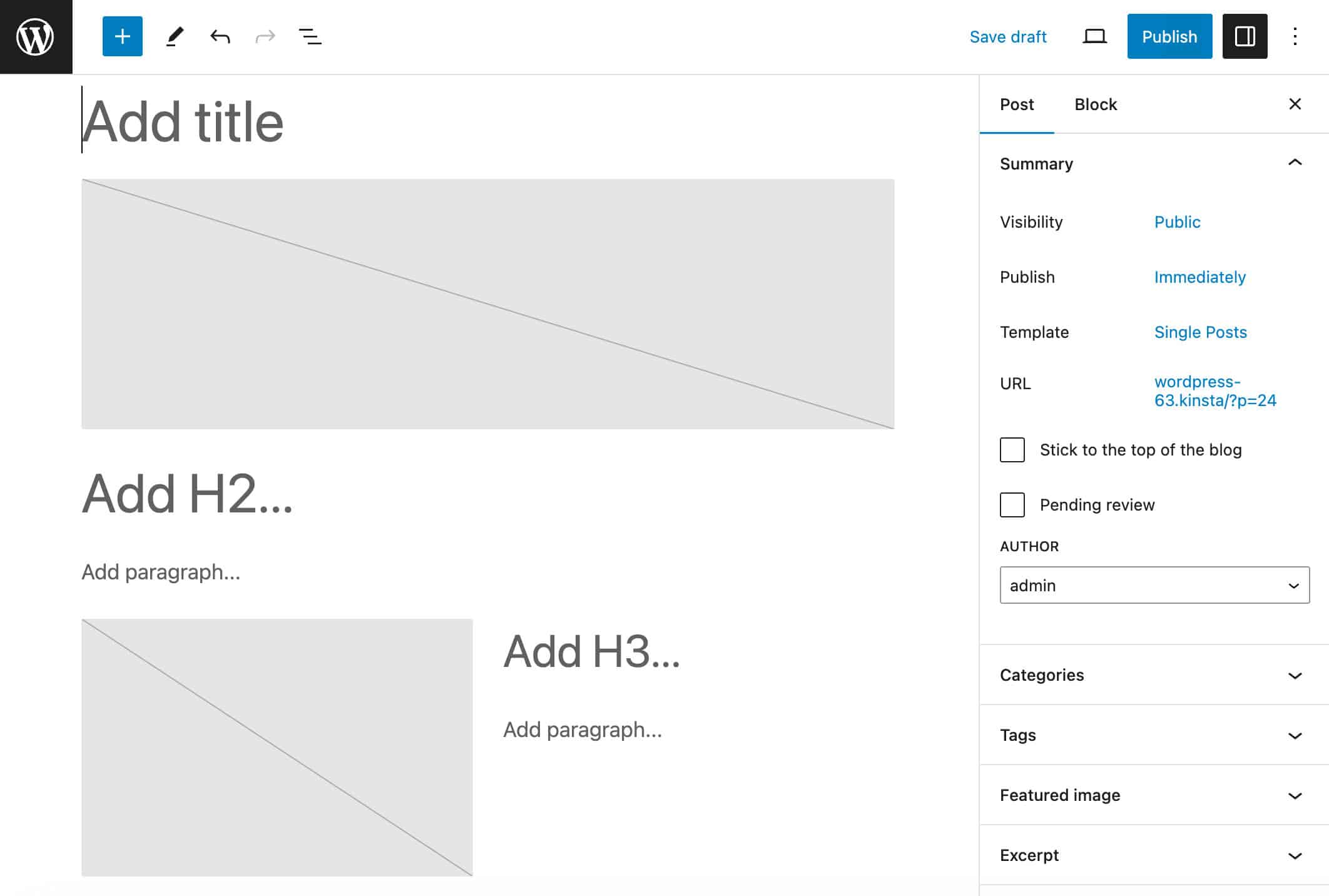Select the Pen/Edit tool
This screenshot has height=896, width=1329.
[x=173, y=36]
